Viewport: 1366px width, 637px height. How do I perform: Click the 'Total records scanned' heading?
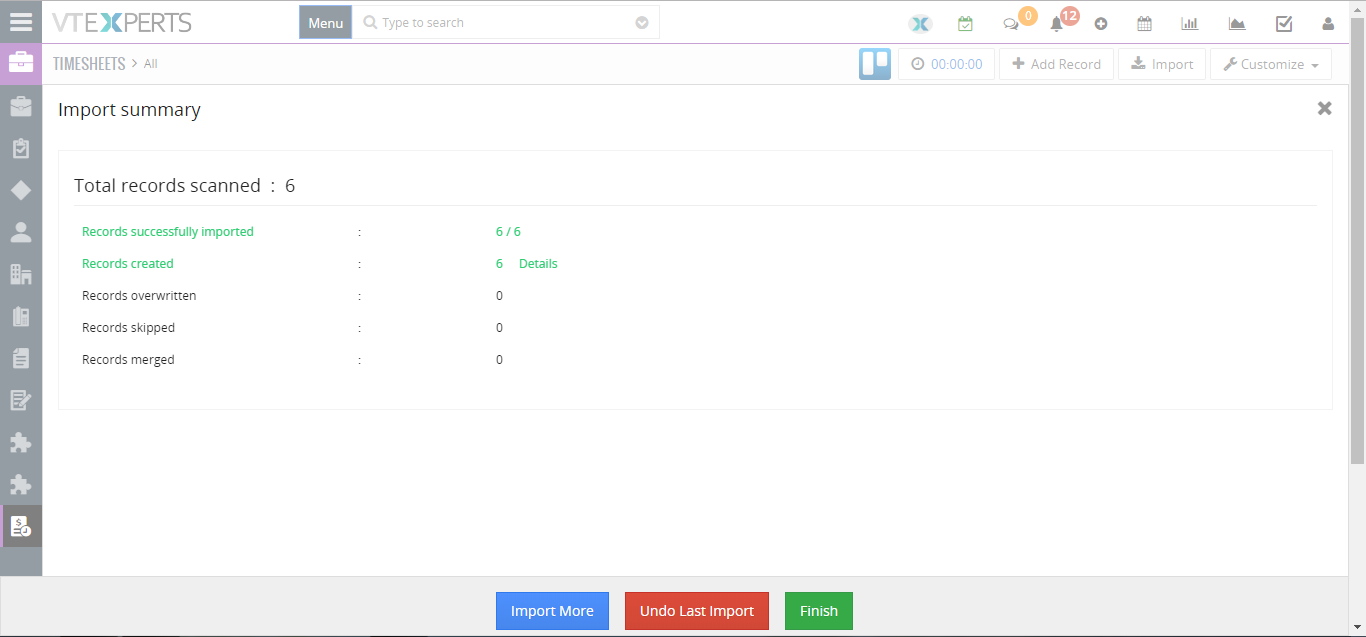pyautogui.click(x=167, y=185)
